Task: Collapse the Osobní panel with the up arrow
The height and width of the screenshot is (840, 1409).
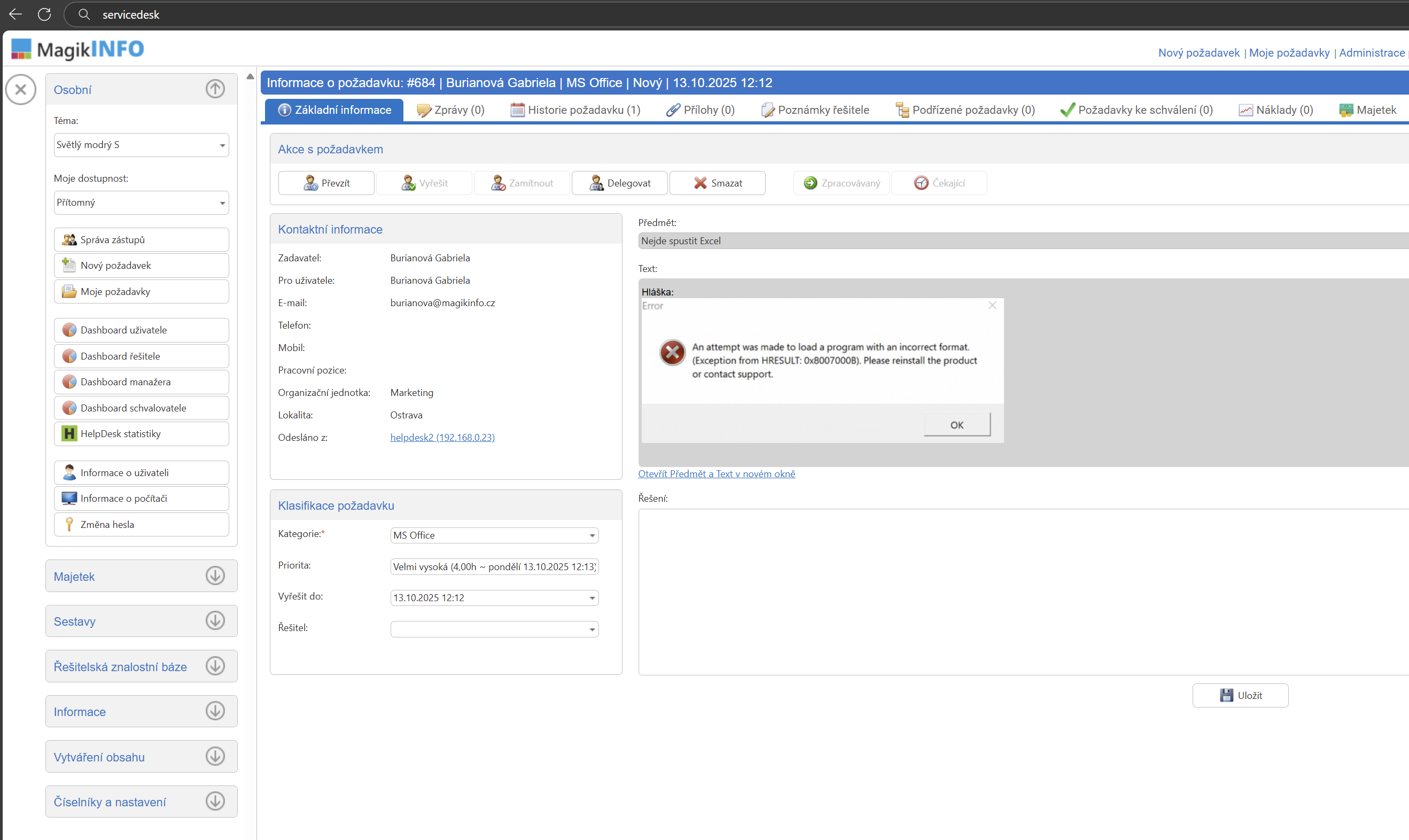Action: pos(215,89)
